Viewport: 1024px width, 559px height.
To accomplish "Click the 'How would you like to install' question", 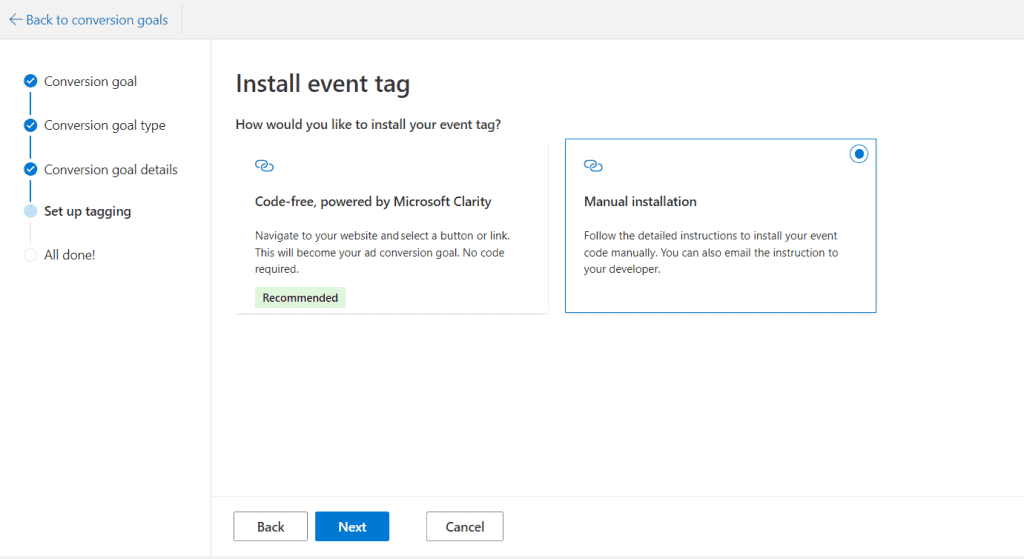I will (368, 125).
